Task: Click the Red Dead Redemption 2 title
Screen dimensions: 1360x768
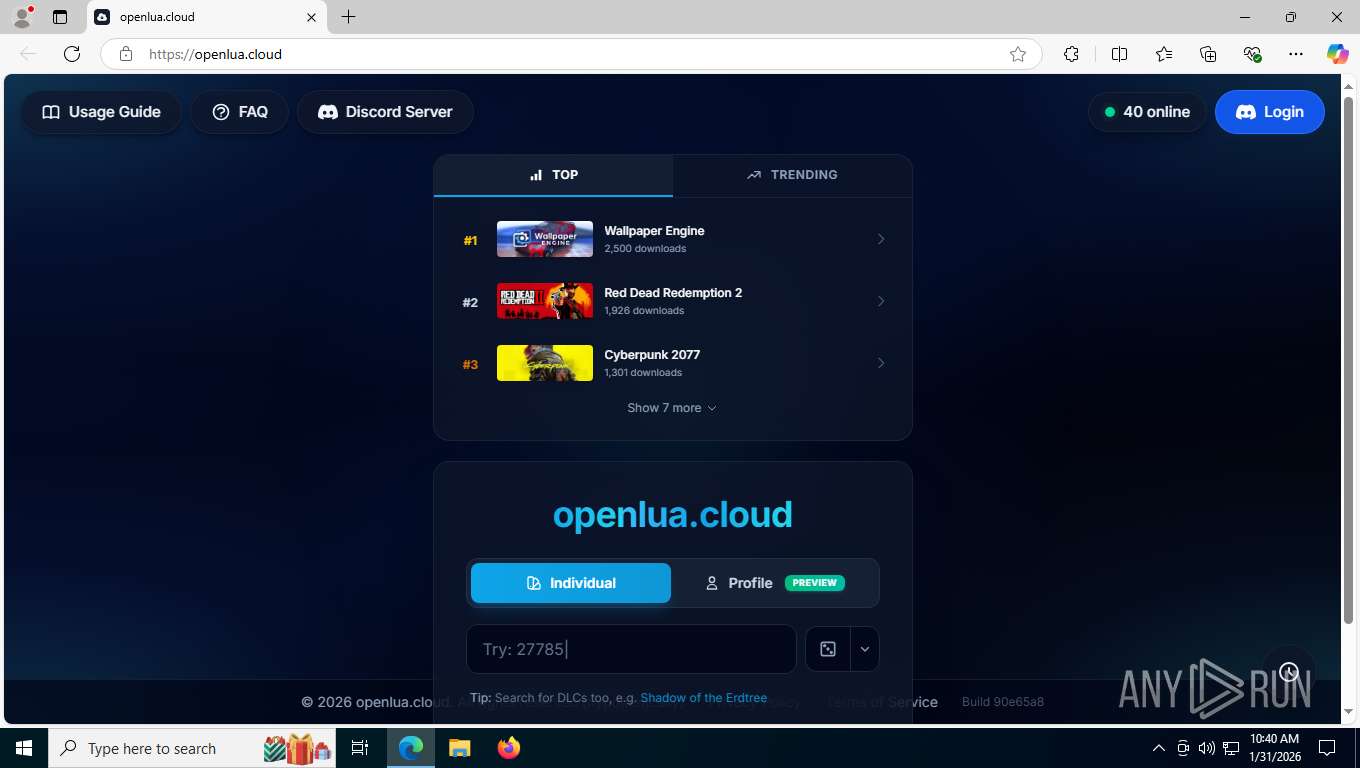Action: (673, 293)
